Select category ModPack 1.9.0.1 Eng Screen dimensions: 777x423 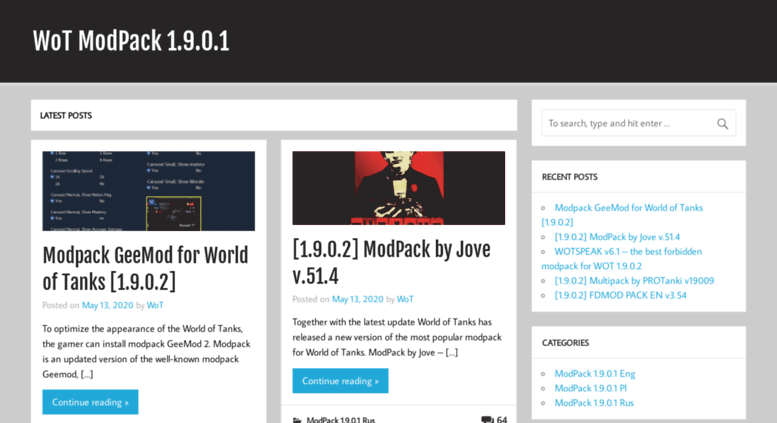(595, 373)
